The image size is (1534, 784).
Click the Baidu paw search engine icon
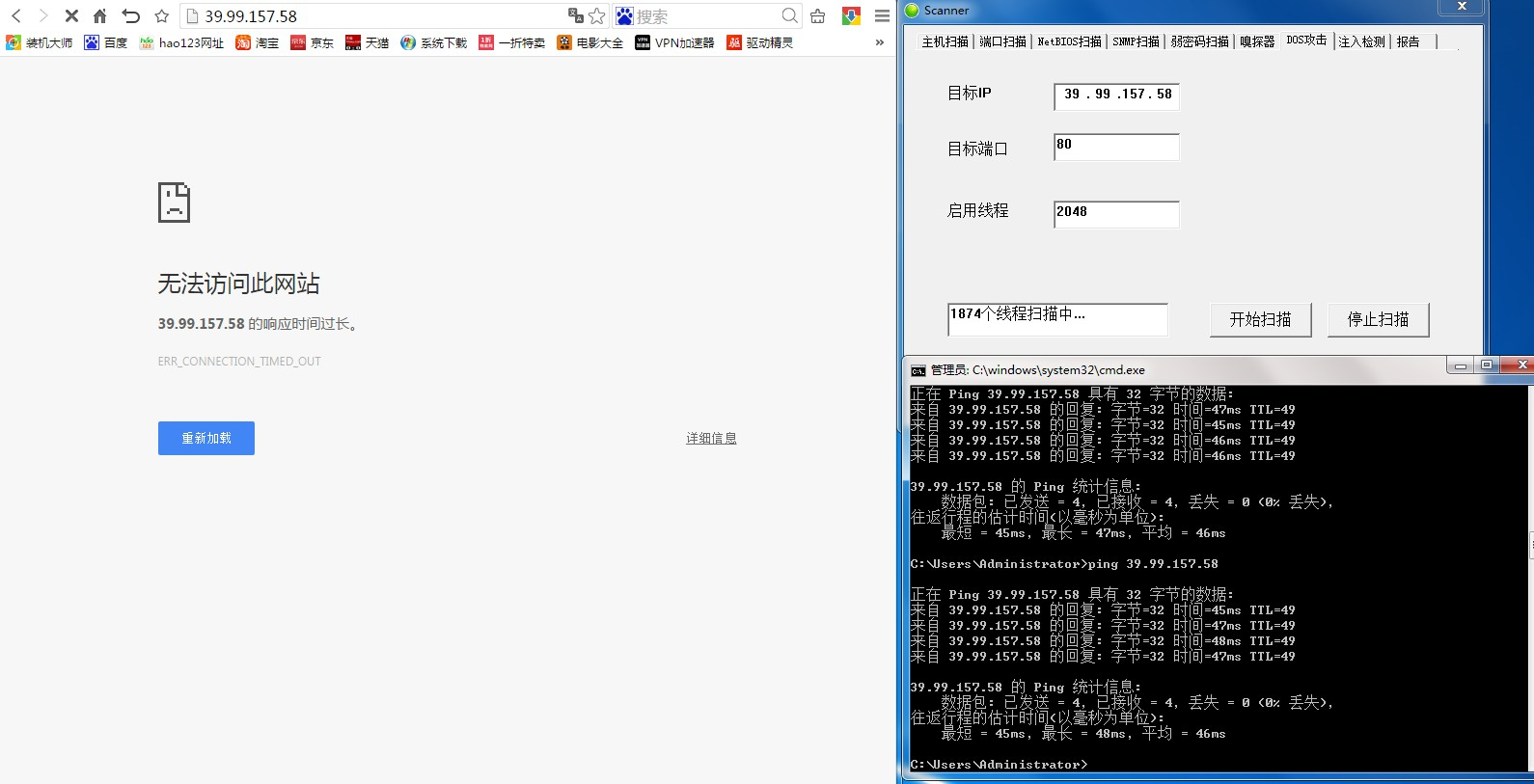(x=625, y=15)
